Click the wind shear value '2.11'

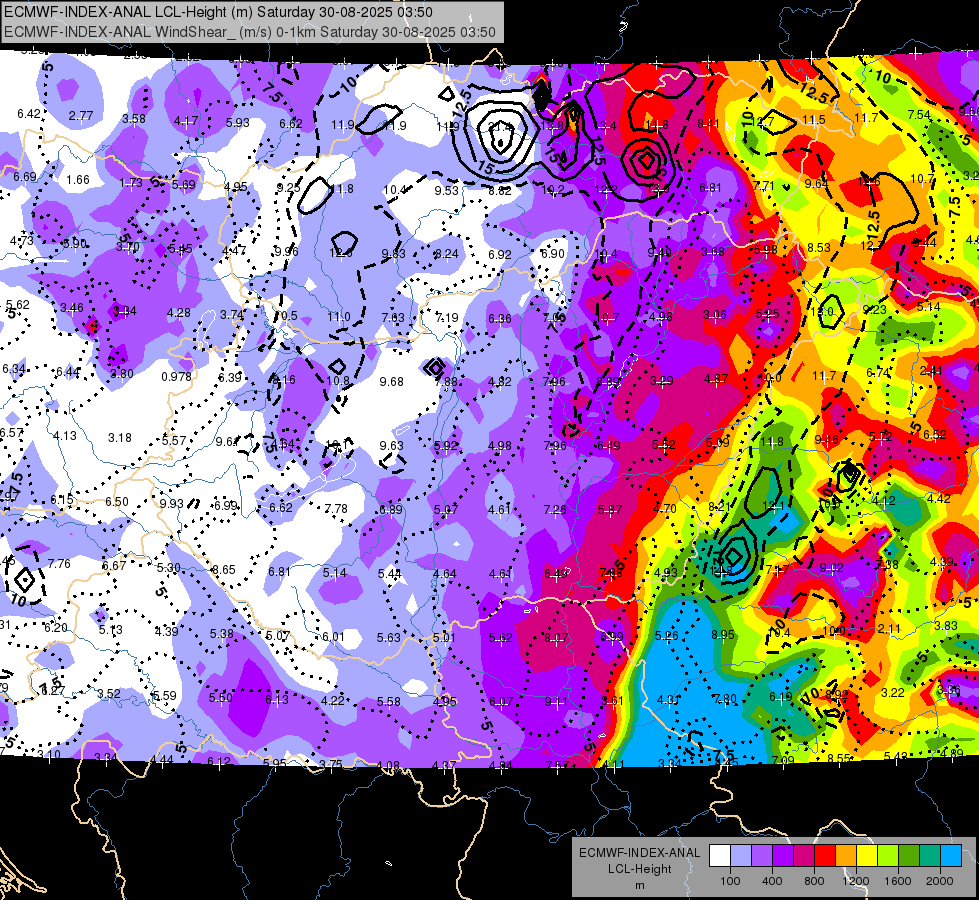889,628
